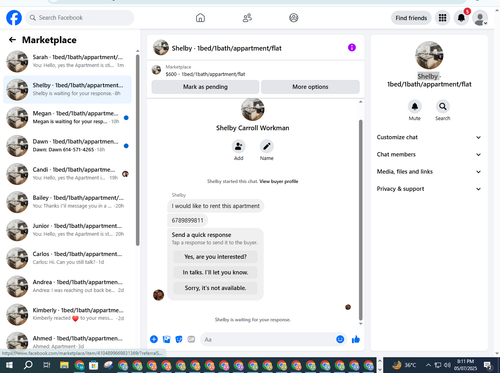This screenshot has height=373, width=500.
Task: Click the purple conversation info icon
Action: click(x=352, y=48)
